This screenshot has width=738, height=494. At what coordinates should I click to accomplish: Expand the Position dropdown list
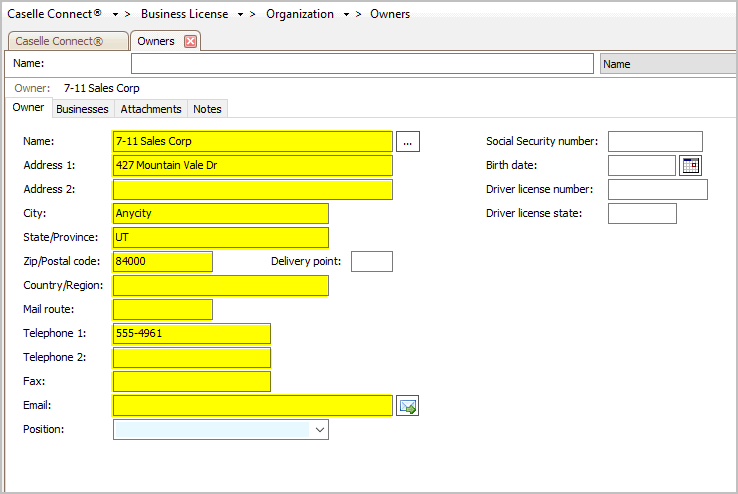pyautogui.click(x=320, y=429)
